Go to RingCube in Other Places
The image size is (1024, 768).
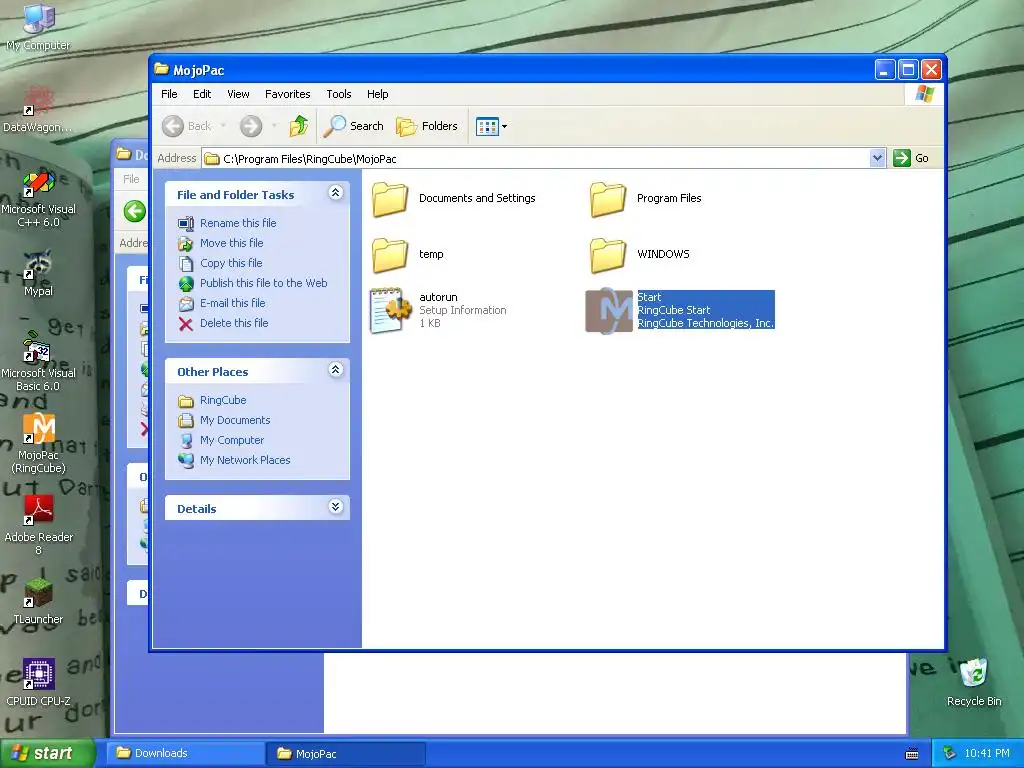(x=223, y=400)
